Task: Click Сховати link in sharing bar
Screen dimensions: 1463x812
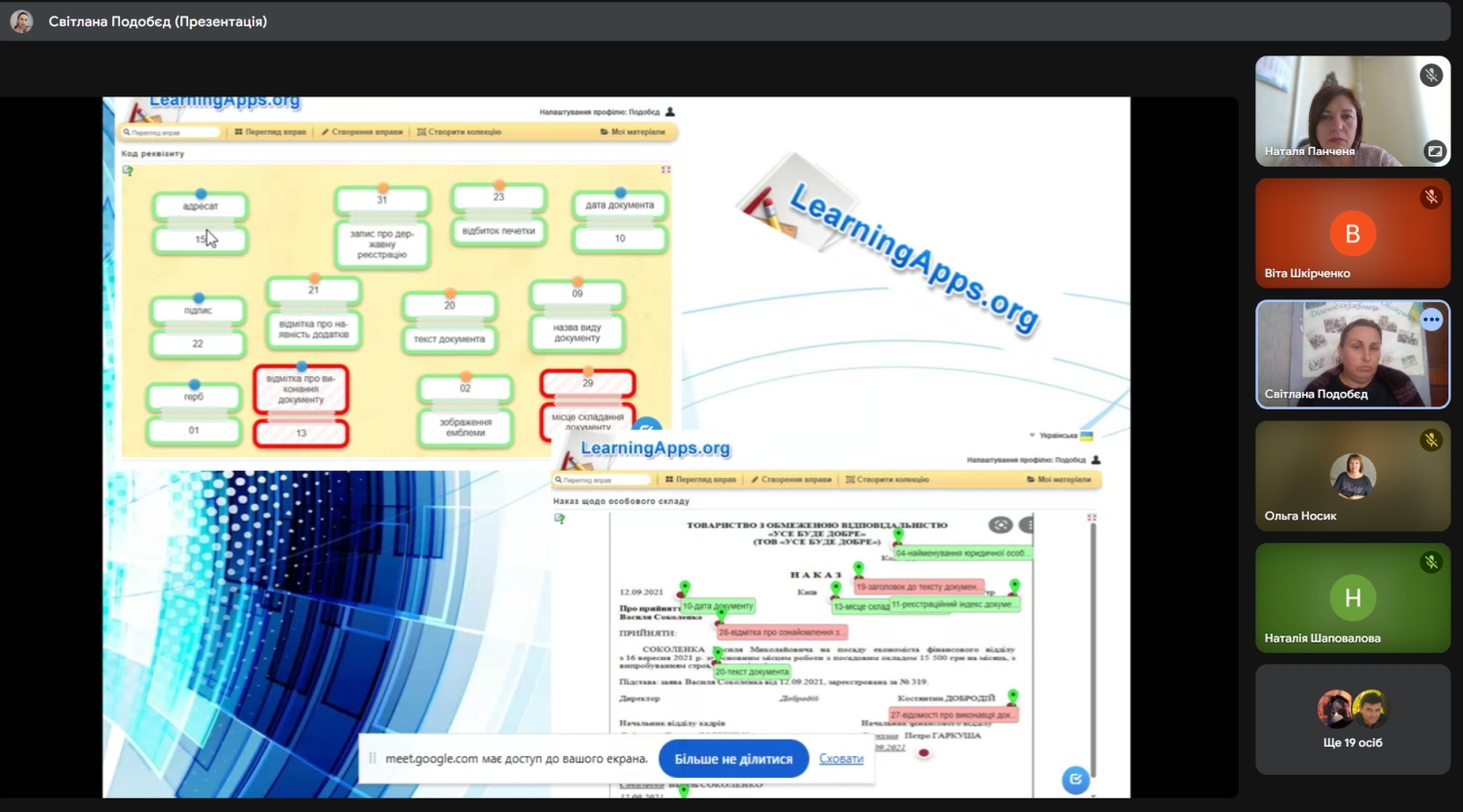Action: coord(841,758)
